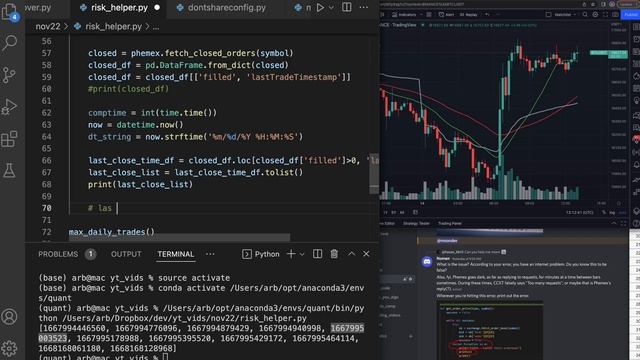Open the Alert dialog in TradingView

(446, 15)
